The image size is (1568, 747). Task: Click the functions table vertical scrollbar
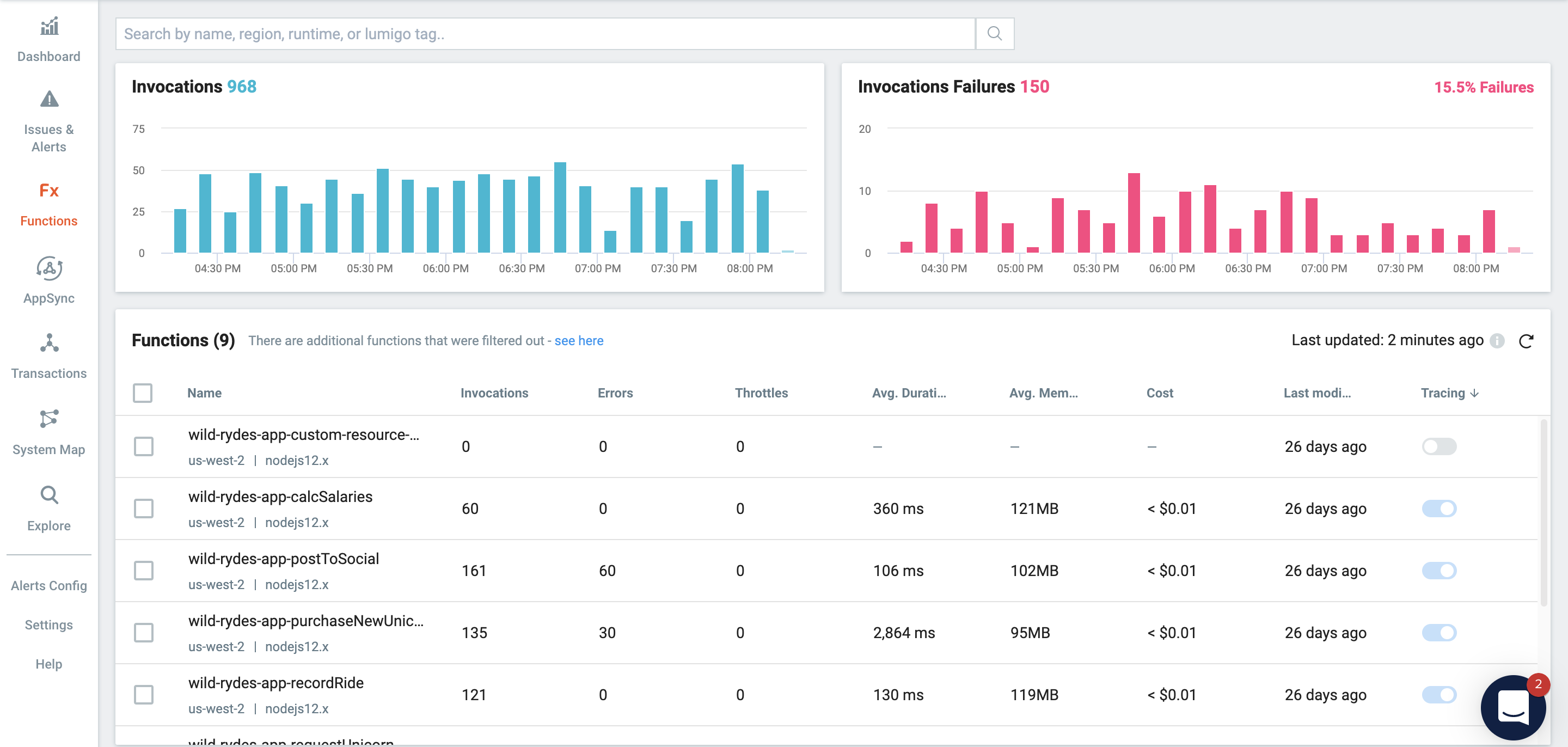point(1543,513)
